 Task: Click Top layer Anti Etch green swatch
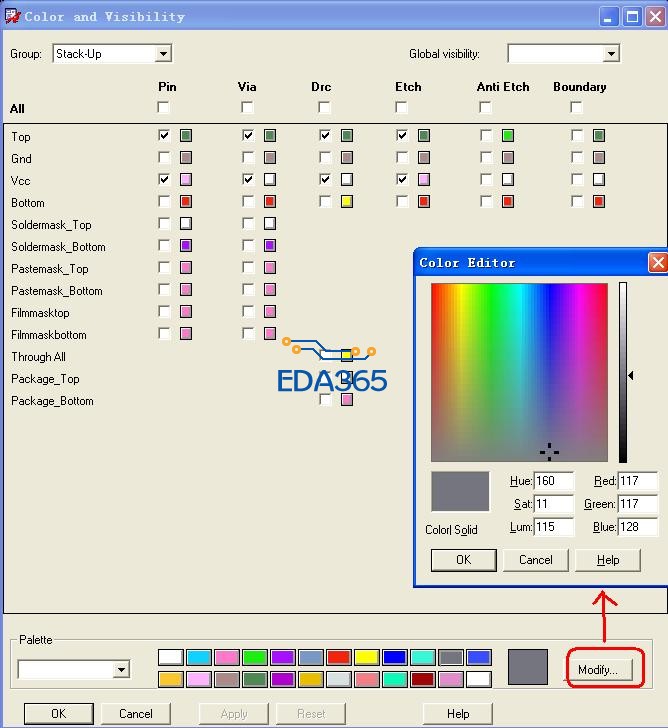[508, 136]
